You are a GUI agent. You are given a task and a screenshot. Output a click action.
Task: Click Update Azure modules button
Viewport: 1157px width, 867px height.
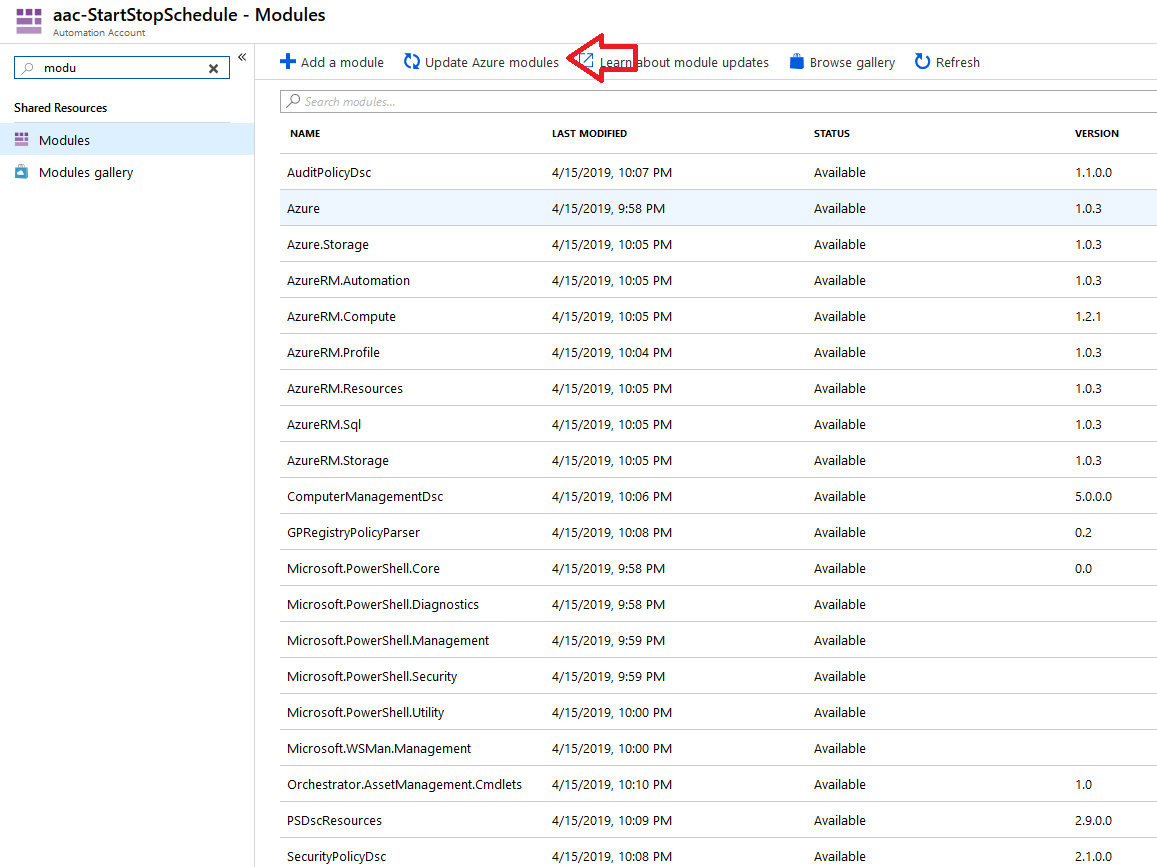(481, 62)
